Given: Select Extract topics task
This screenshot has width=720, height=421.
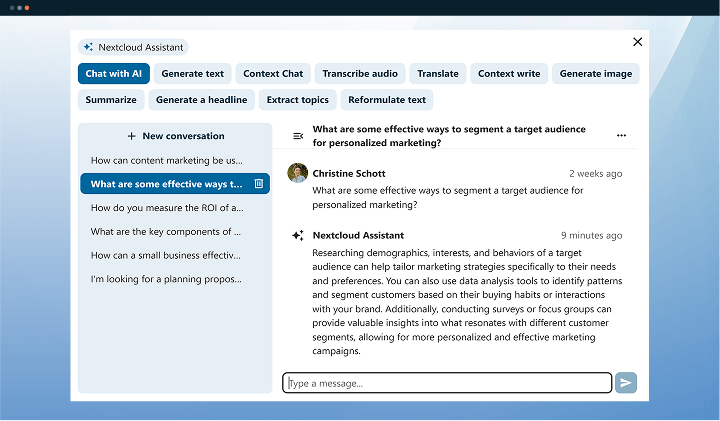Looking at the screenshot, I should click(297, 100).
